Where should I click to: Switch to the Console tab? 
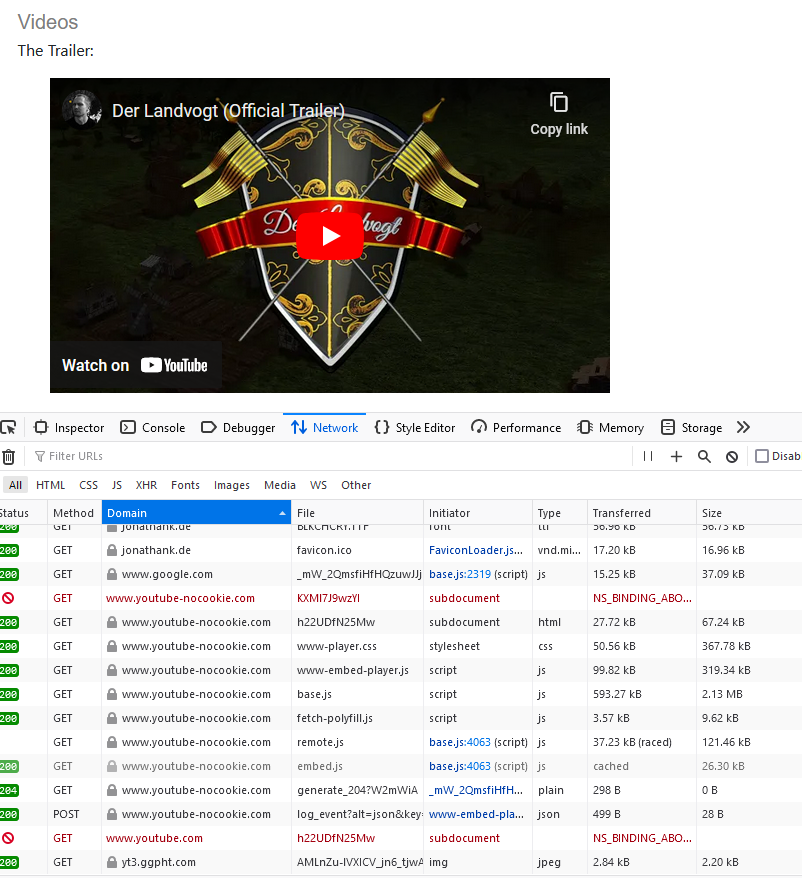[x=153, y=427]
